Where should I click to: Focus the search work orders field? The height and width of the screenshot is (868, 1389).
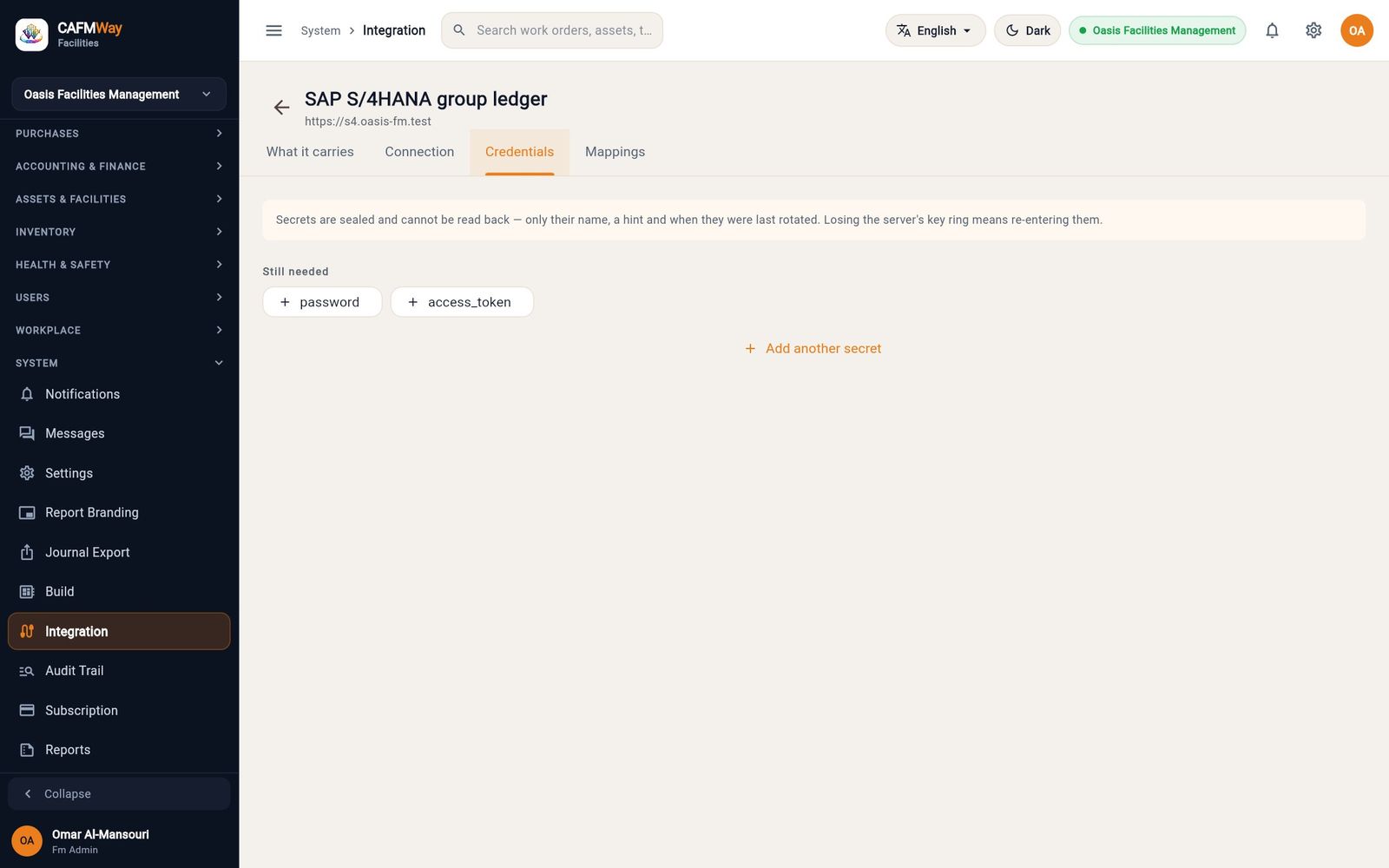point(552,30)
